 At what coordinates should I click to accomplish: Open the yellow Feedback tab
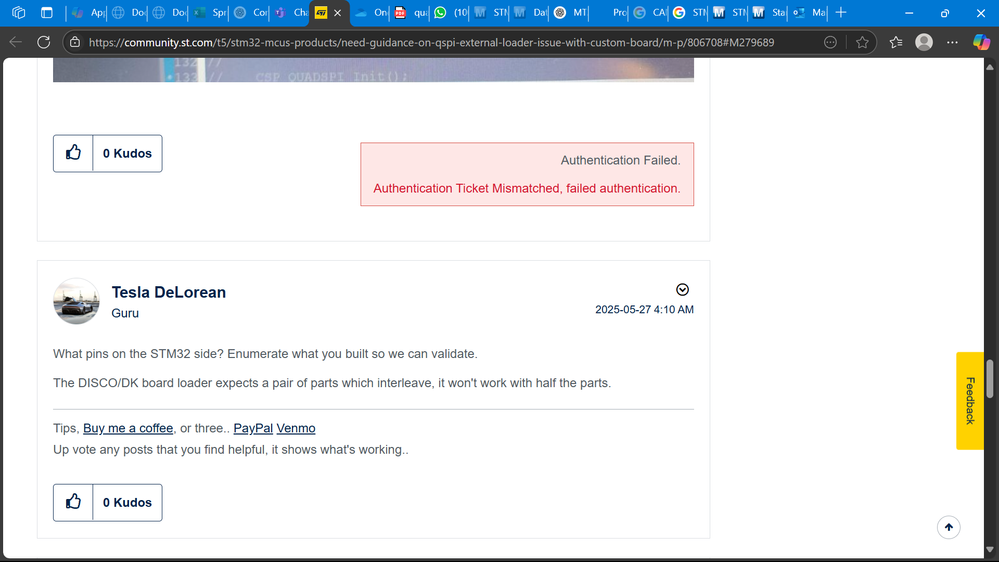(x=970, y=401)
